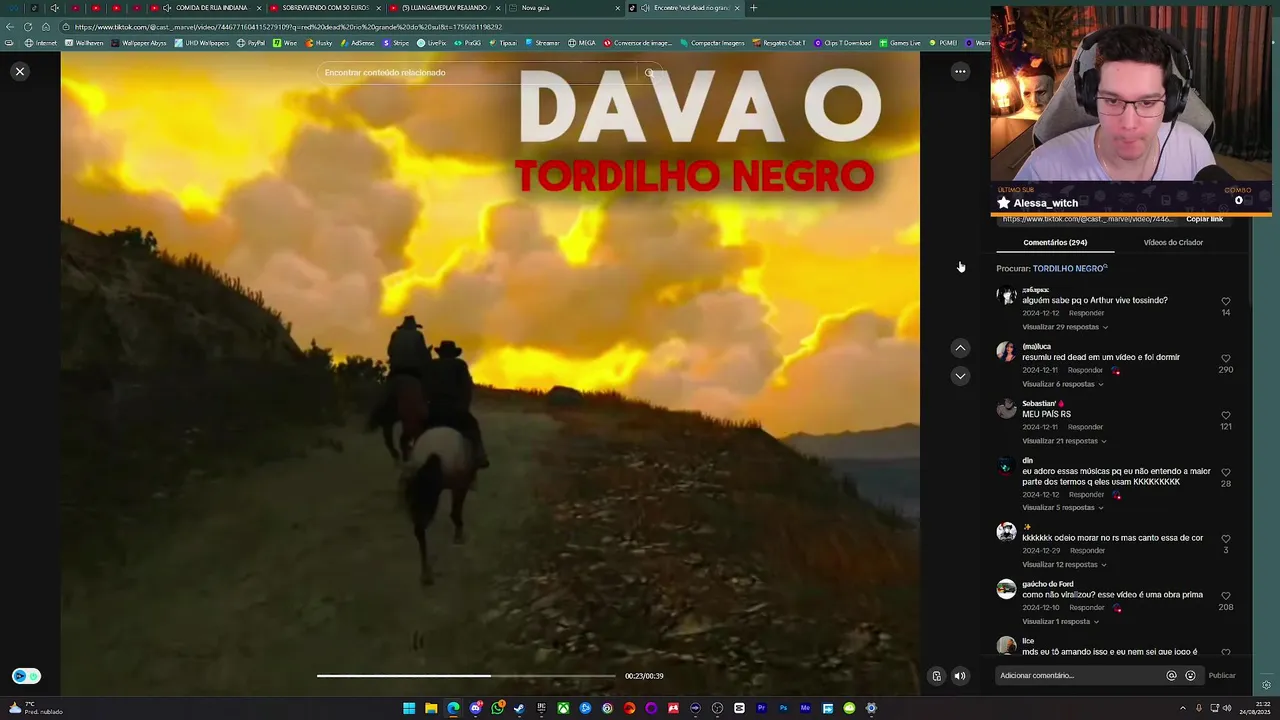
Task: Open the PayPal bookmark
Action: coord(251,43)
